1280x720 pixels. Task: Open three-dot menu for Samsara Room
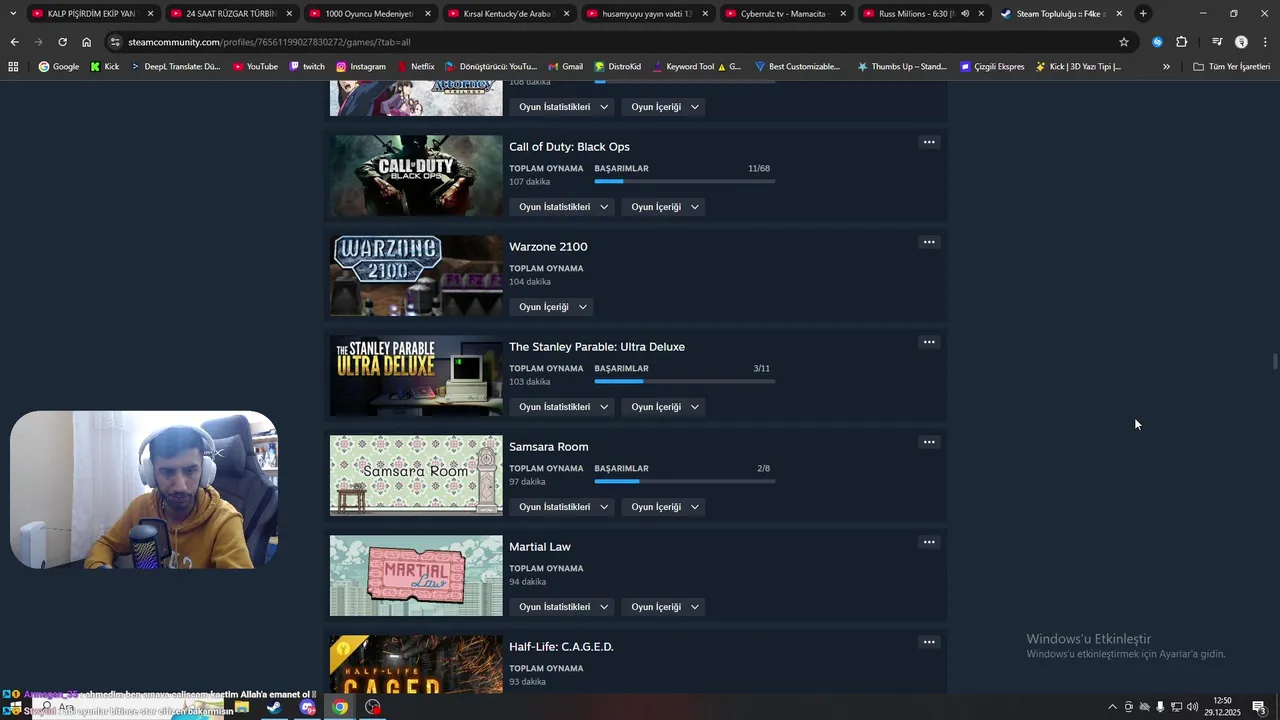click(929, 442)
